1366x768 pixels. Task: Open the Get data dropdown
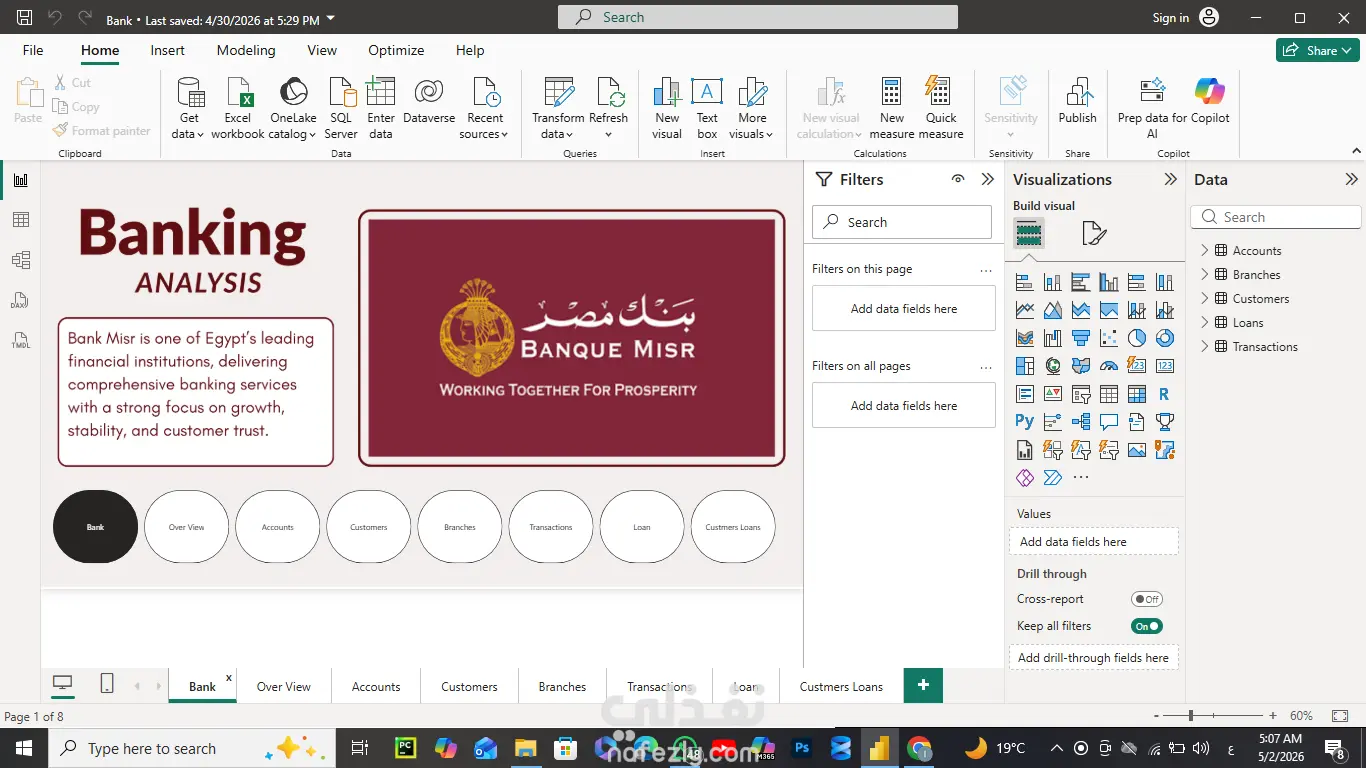pyautogui.click(x=189, y=108)
